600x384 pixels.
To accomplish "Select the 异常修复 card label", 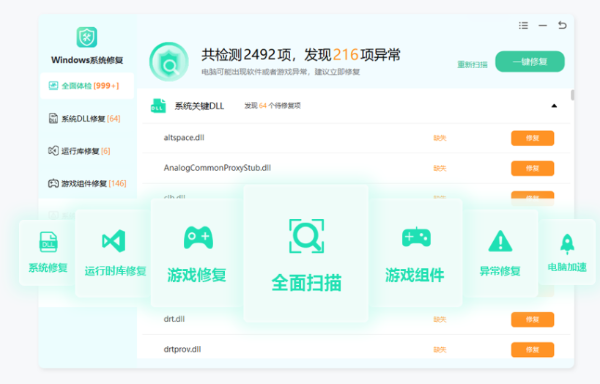I will click(x=500, y=271).
